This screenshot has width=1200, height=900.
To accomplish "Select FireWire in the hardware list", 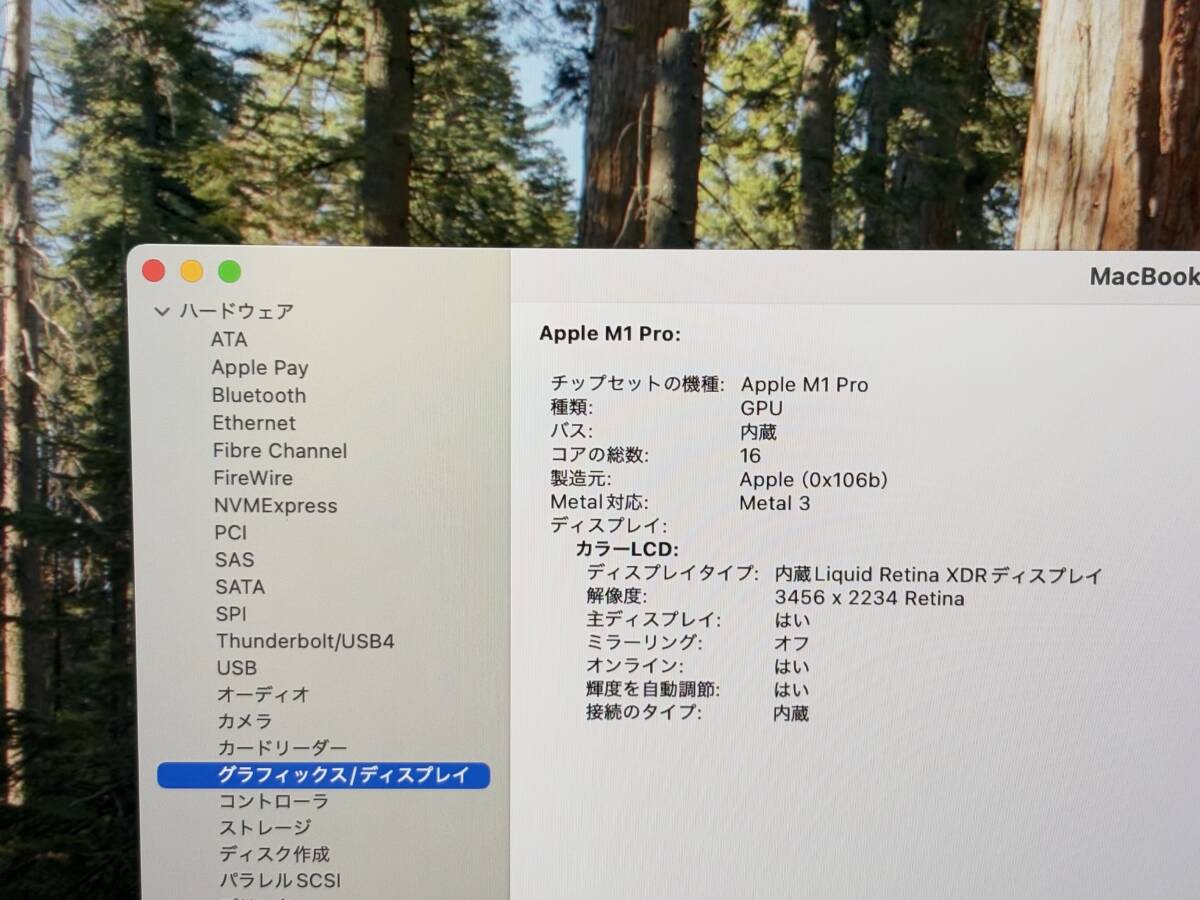I will click(253, 478).
